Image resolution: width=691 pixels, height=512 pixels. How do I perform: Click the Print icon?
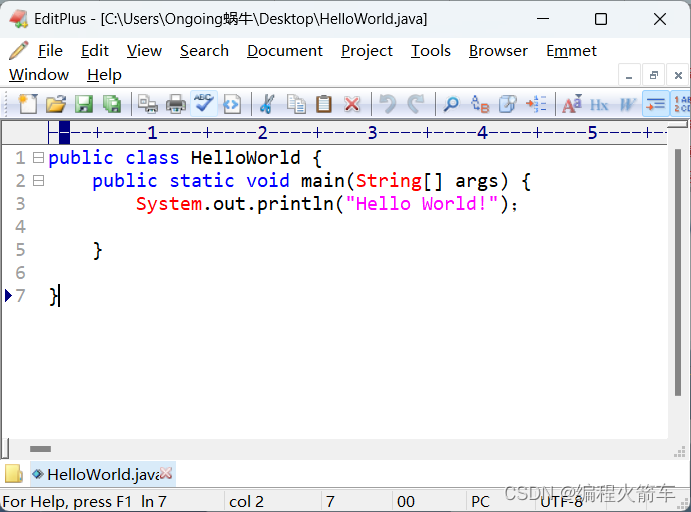click(x=176, y=104)
